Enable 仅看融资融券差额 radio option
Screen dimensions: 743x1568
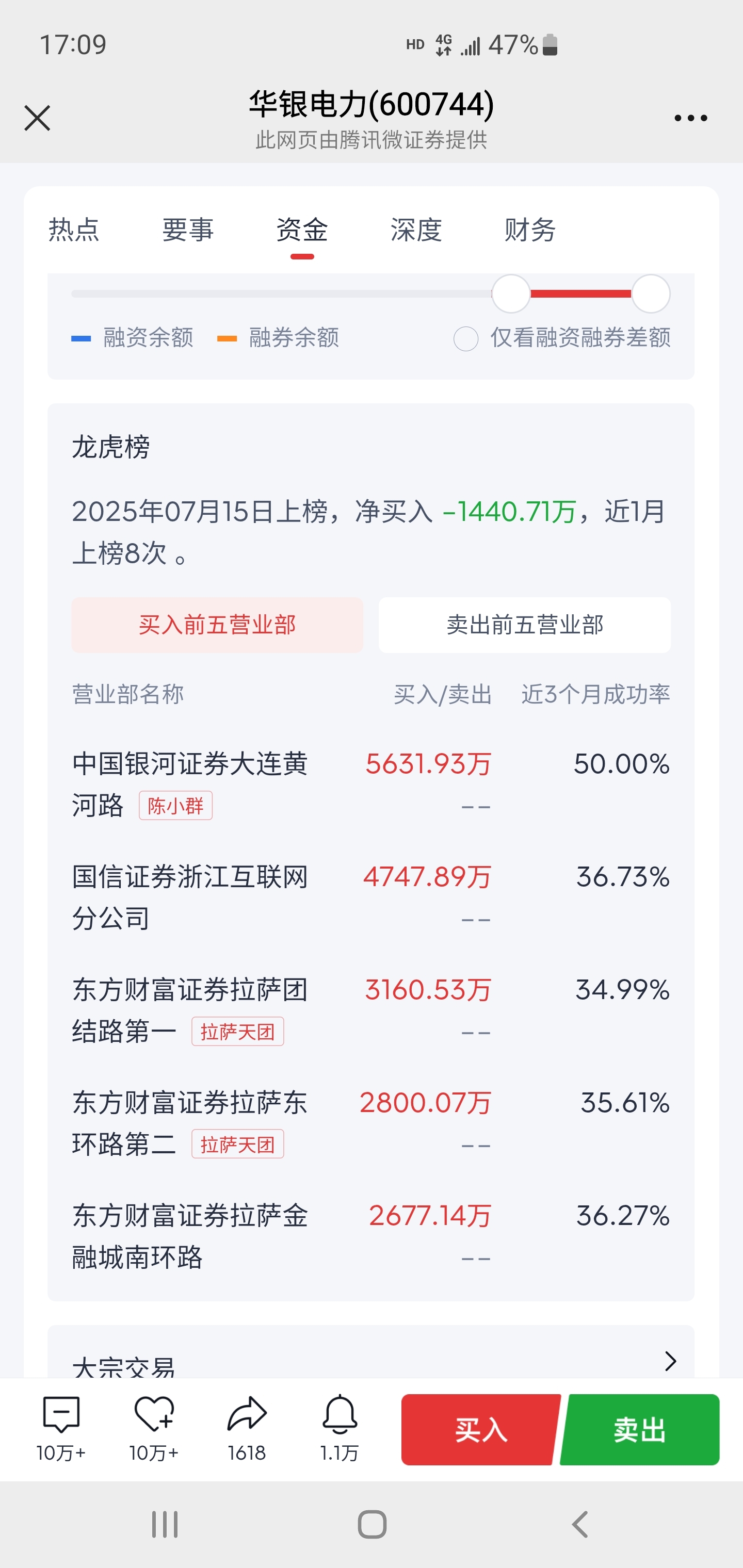466,338
